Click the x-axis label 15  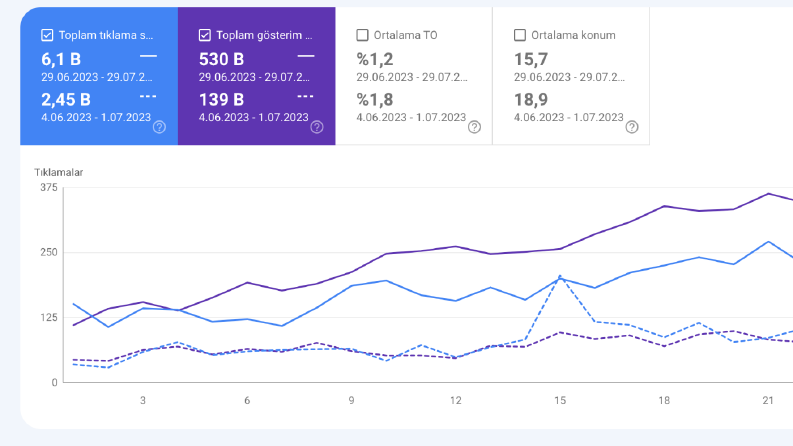[560, 400]
